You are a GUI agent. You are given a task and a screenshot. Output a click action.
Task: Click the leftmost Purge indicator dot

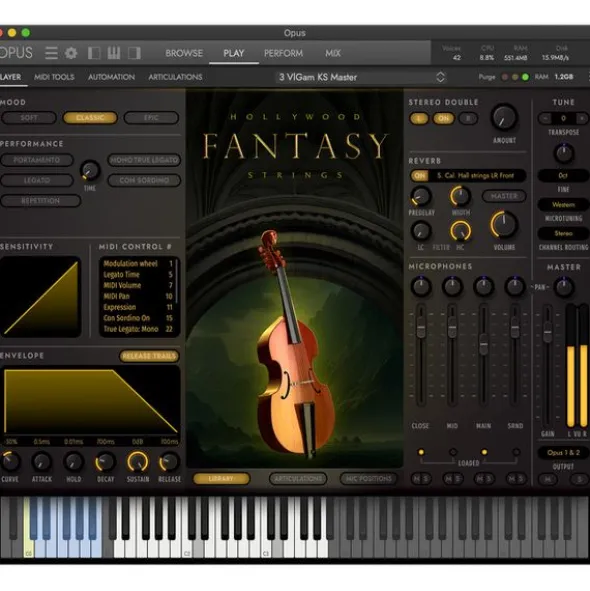coord(504,77)
